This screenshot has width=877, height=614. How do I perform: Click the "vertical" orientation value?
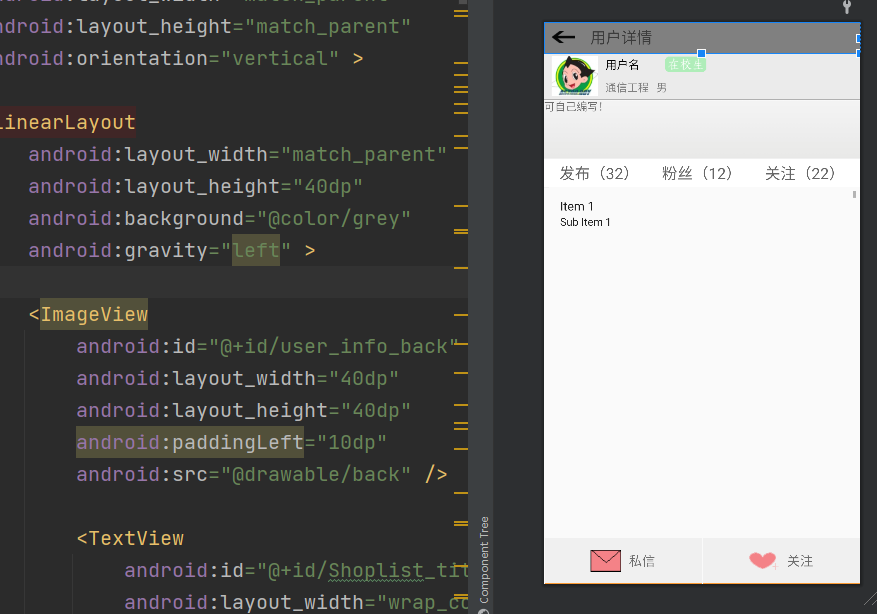tap(280, 59)
